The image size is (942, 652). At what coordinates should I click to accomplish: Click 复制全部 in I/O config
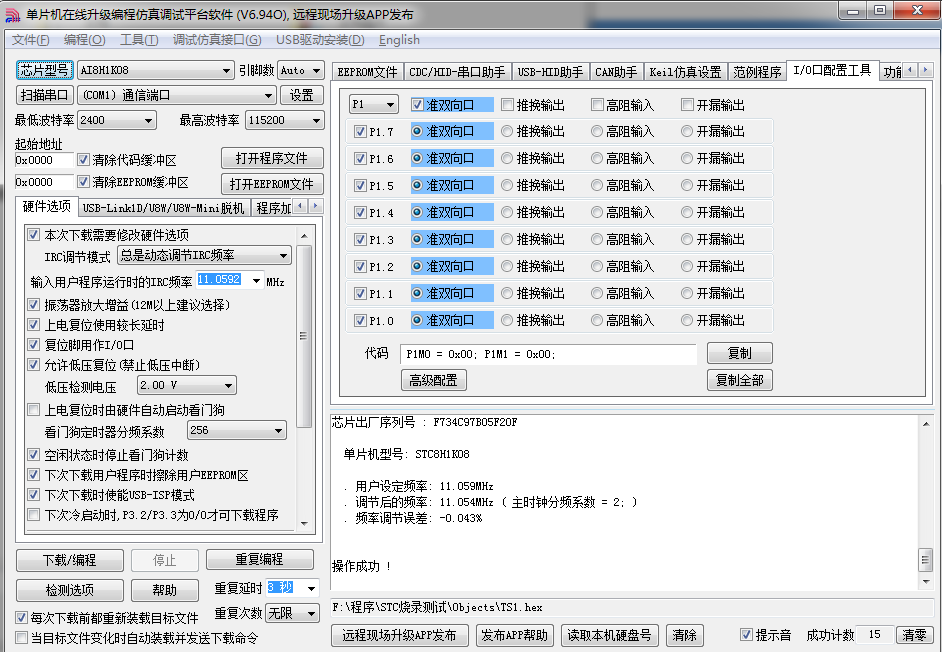[x=740, y=380]
